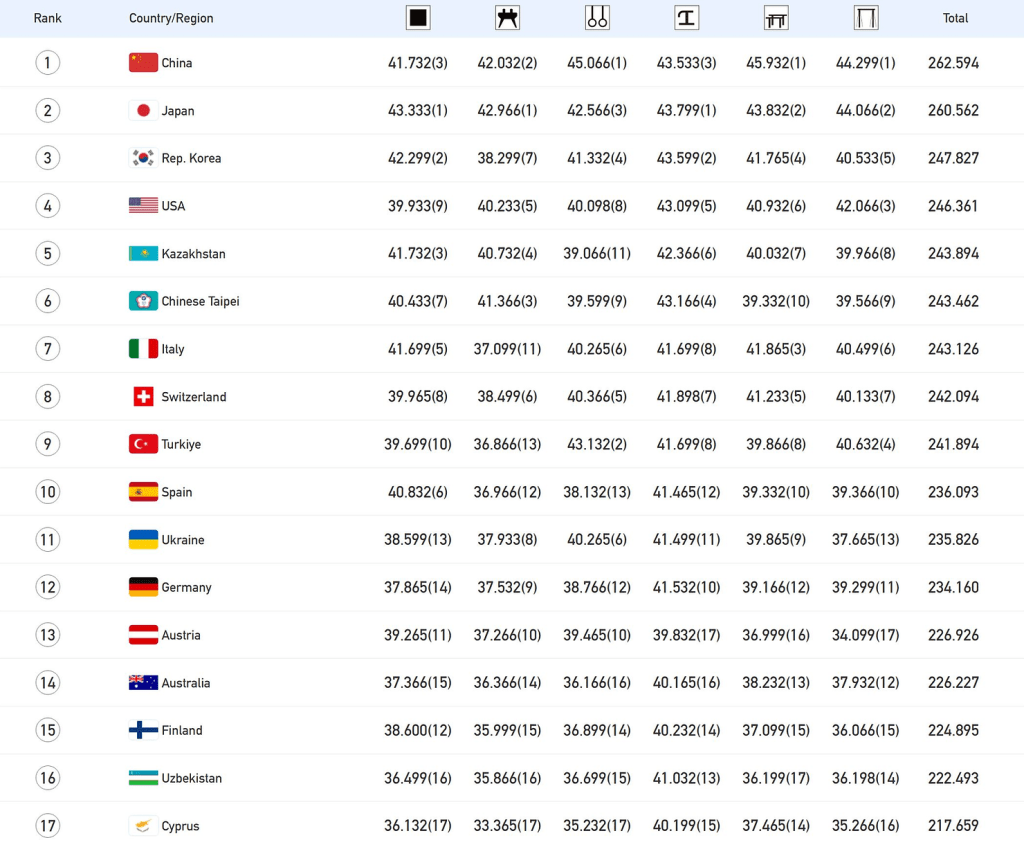This screenshot has width=1024, height=849.
Task: Select the Switzerland flag icon
Action: (x=143, y=397)
